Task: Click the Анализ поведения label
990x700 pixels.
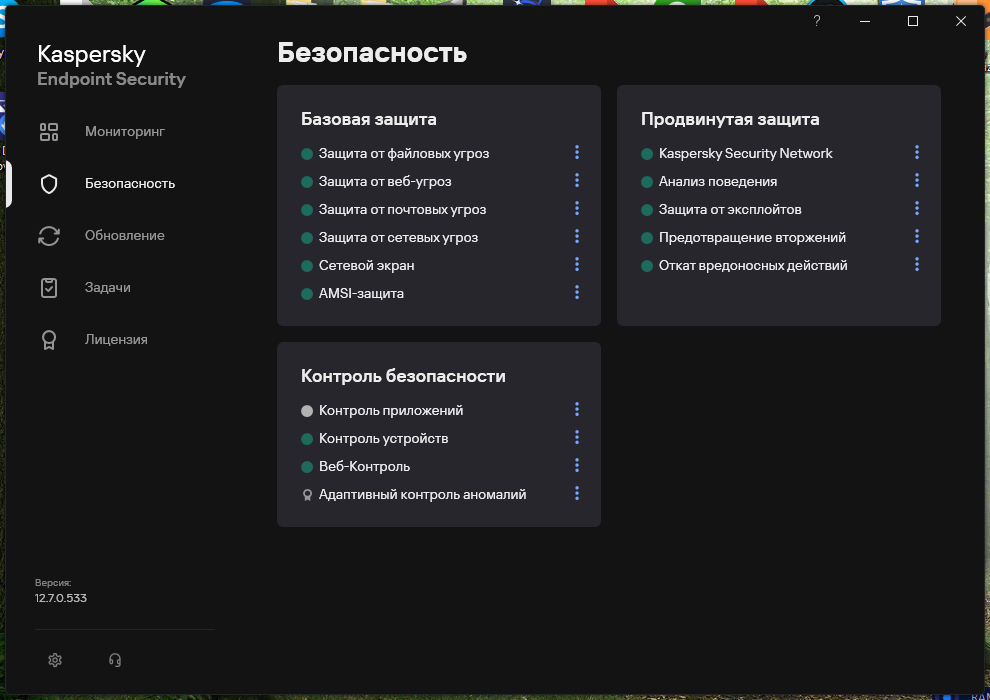Action: tap(718, 182)
